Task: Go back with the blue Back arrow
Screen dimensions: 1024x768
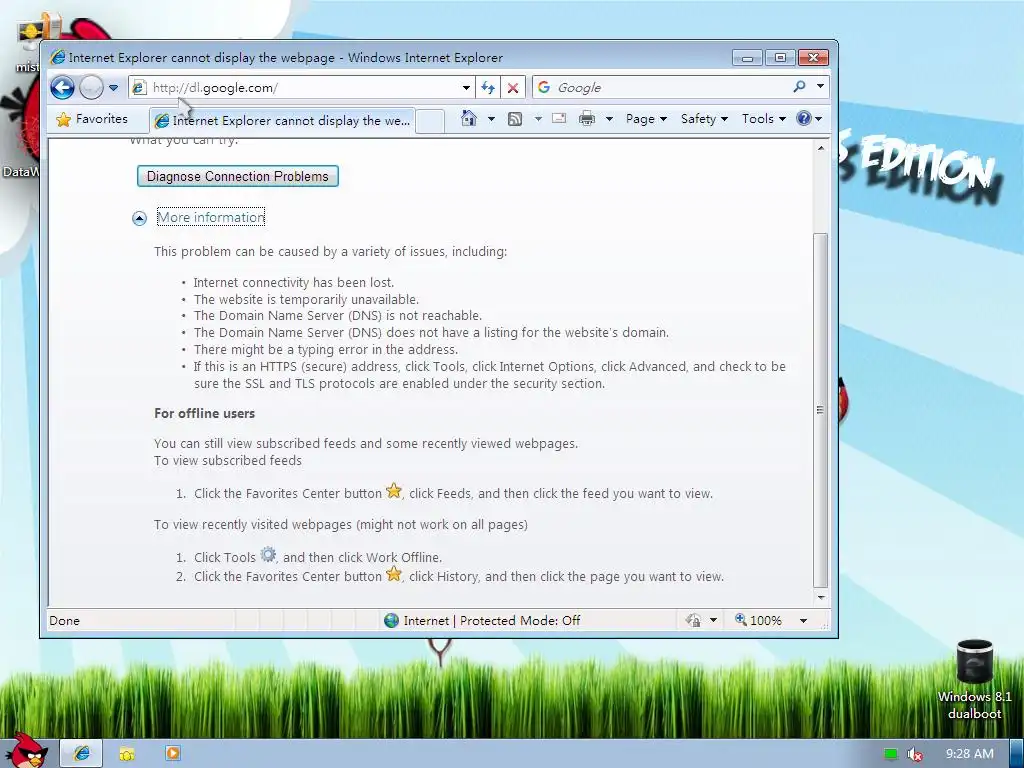Action: point(63,88)
